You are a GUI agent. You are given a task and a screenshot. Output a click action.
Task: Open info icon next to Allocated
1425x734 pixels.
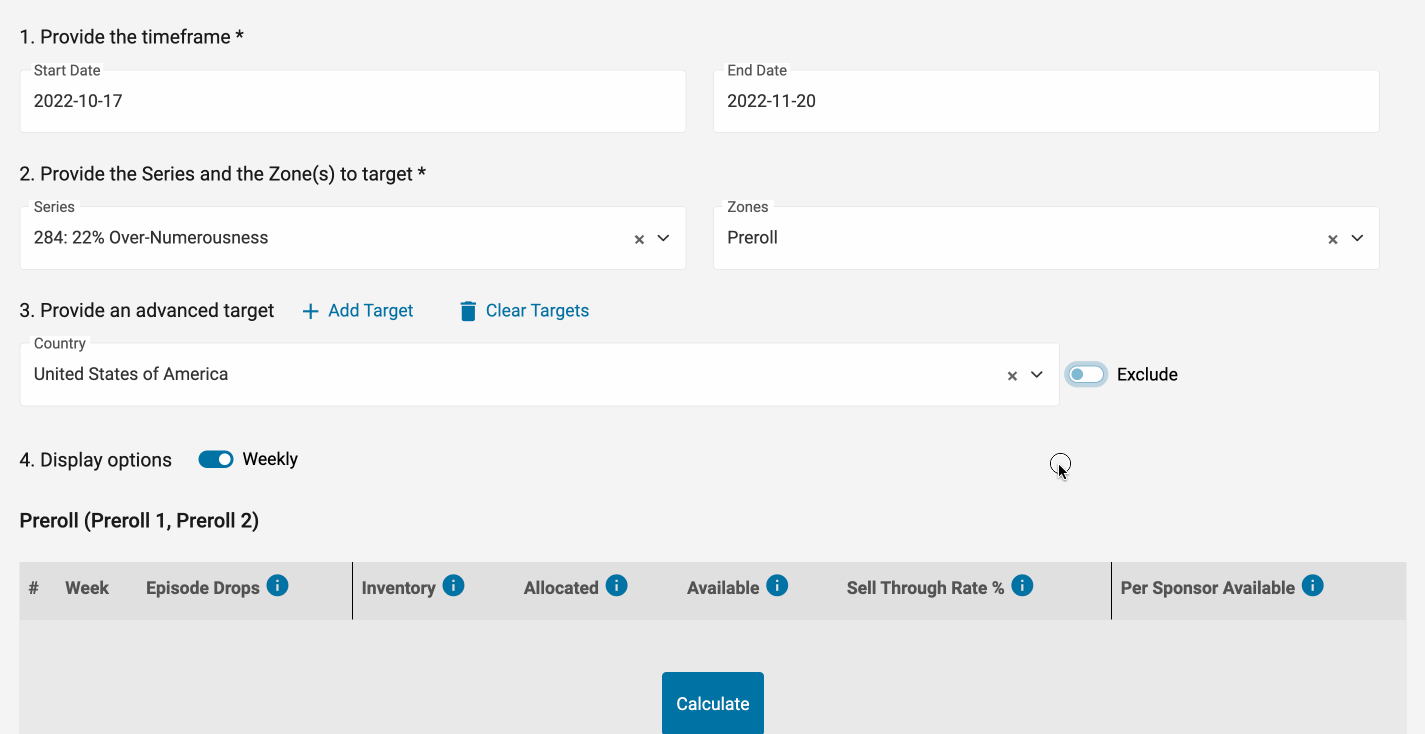click(x=616, y=586)
